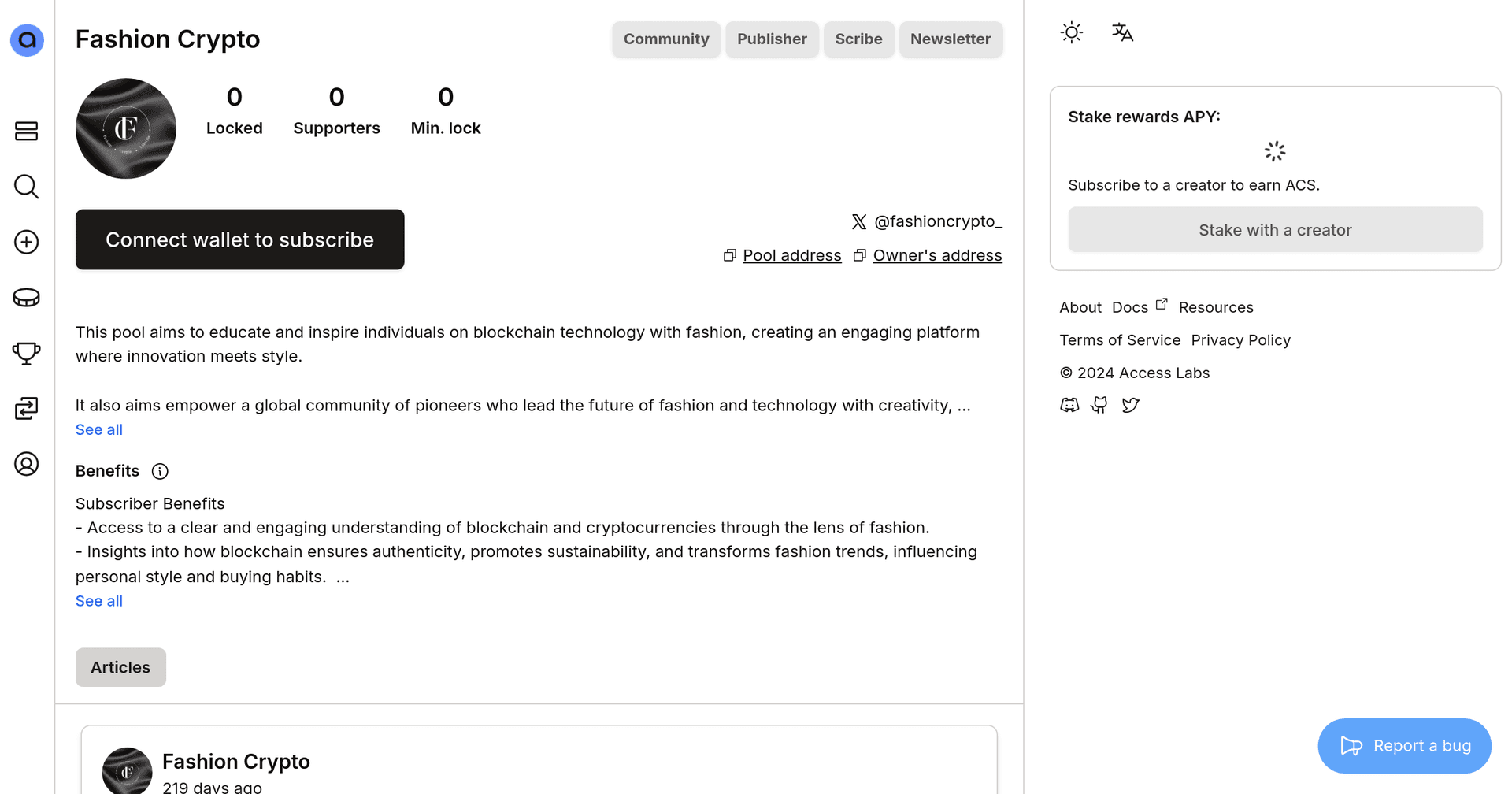Screen dimensions: 1512x794
Task: Click the Fashion Crypto profile avatar
Action: coord(126,128)
